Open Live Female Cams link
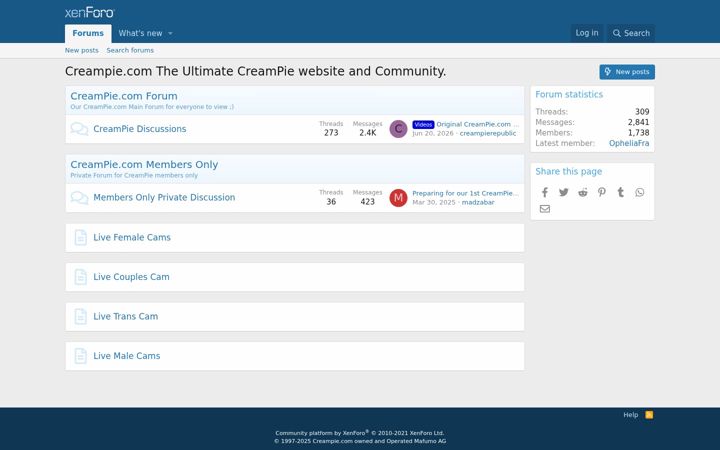Screen dimensions: 720x450 click(132, 237)
